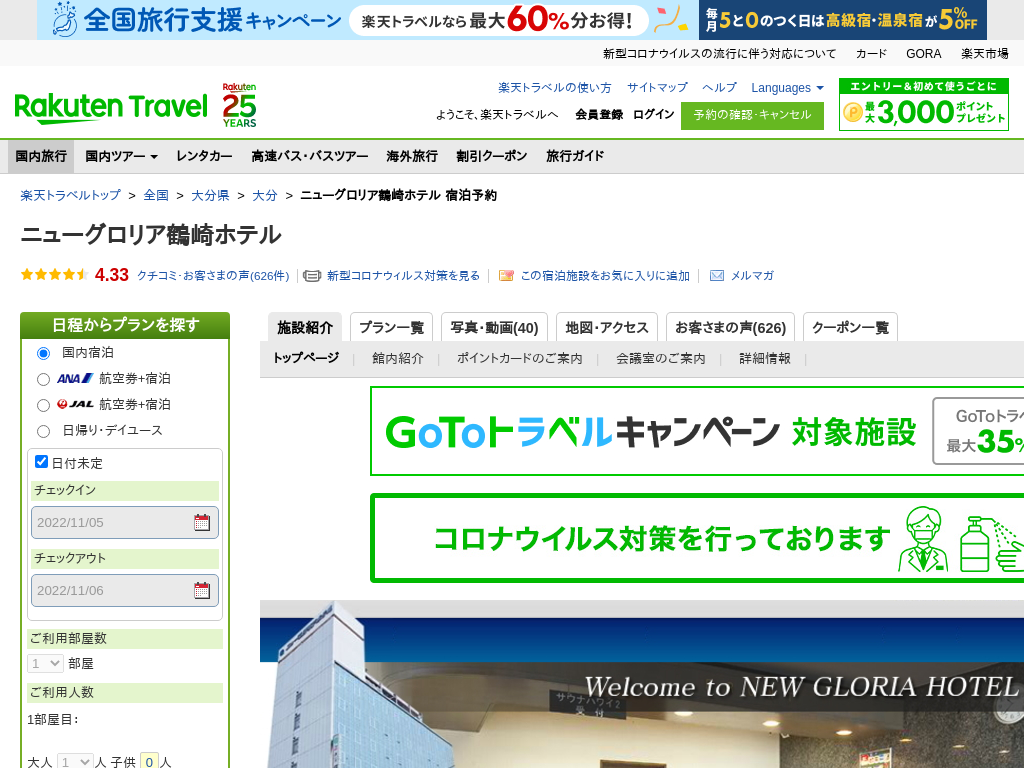Click the New Gloria Hotel welcome image
The image size is (1024, 768).
point(642,684)
